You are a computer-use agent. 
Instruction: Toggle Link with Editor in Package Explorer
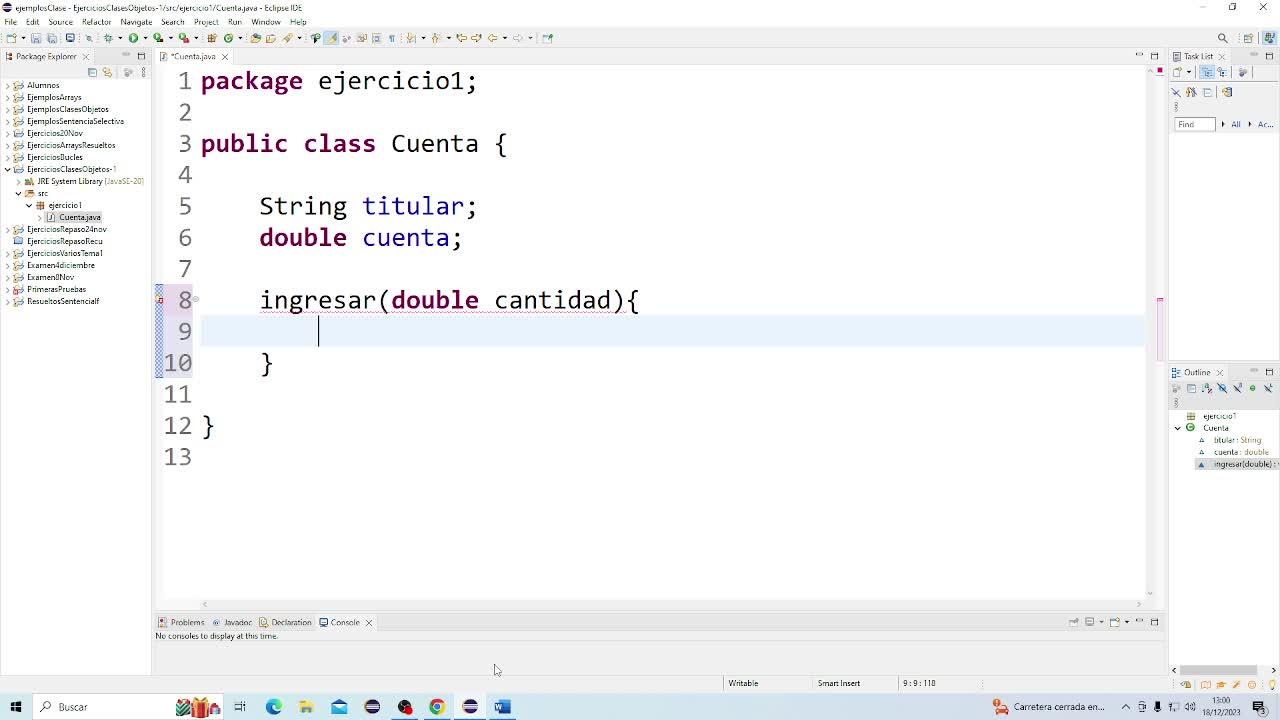pos(107,72)
